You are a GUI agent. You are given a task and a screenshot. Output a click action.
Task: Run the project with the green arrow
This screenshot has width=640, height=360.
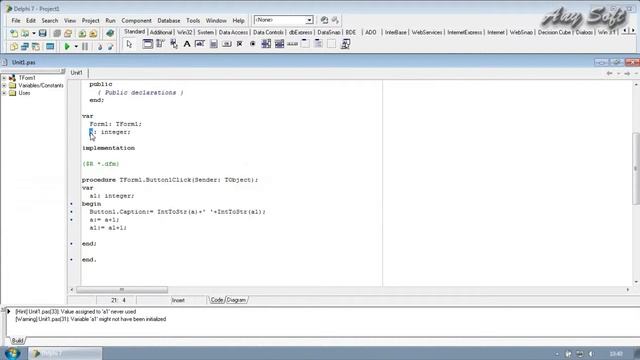(67, 47)
